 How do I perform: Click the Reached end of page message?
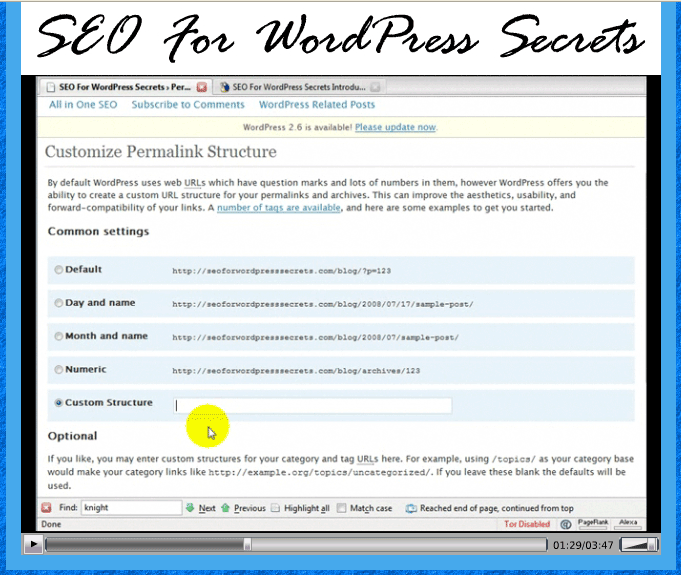point(496,508)
